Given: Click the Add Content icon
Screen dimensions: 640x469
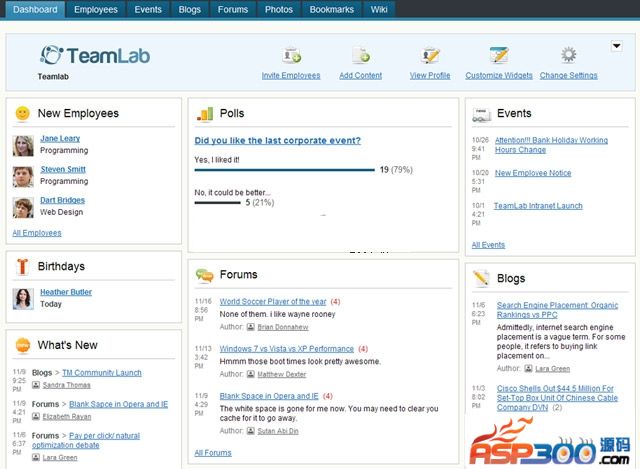Looking at the screenshot, I should pos(361,56).
